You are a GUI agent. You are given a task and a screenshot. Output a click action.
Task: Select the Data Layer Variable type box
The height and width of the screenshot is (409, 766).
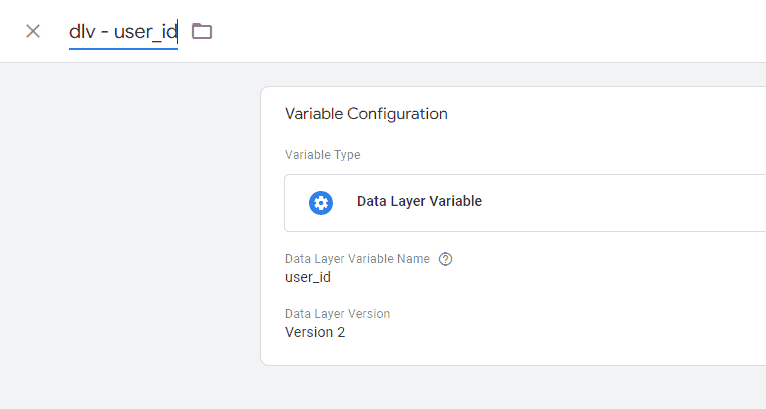click(x=525, y=203)
